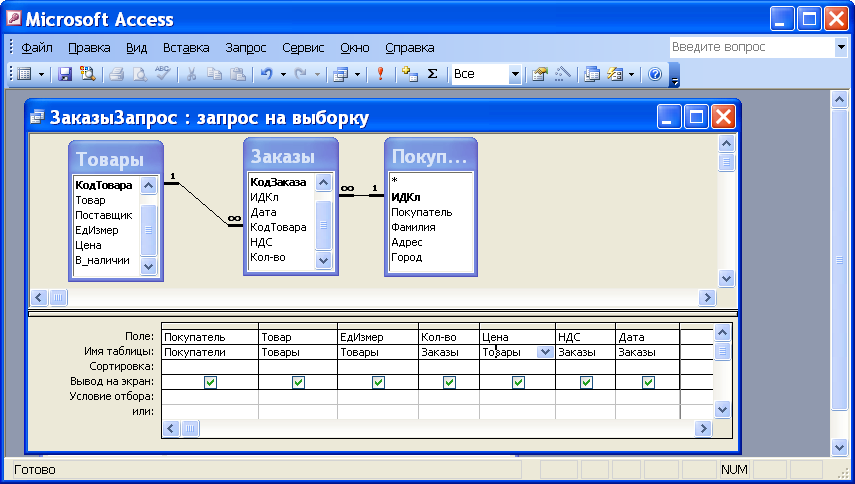Click left arrow of design grid scrollbar
The width and height of the screenshot is (855, 484).
coord(171,428)
